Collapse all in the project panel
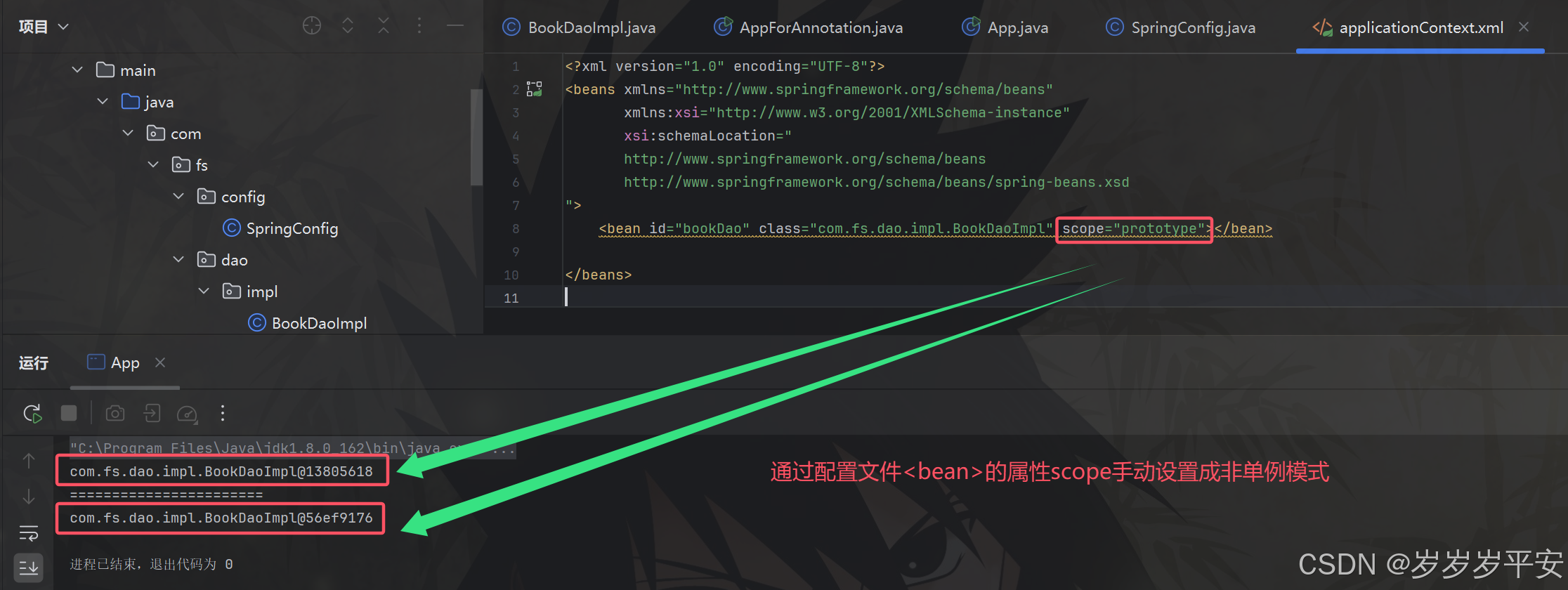The image size is (1568, 590). pyautogui.click(x=384, y=26)
